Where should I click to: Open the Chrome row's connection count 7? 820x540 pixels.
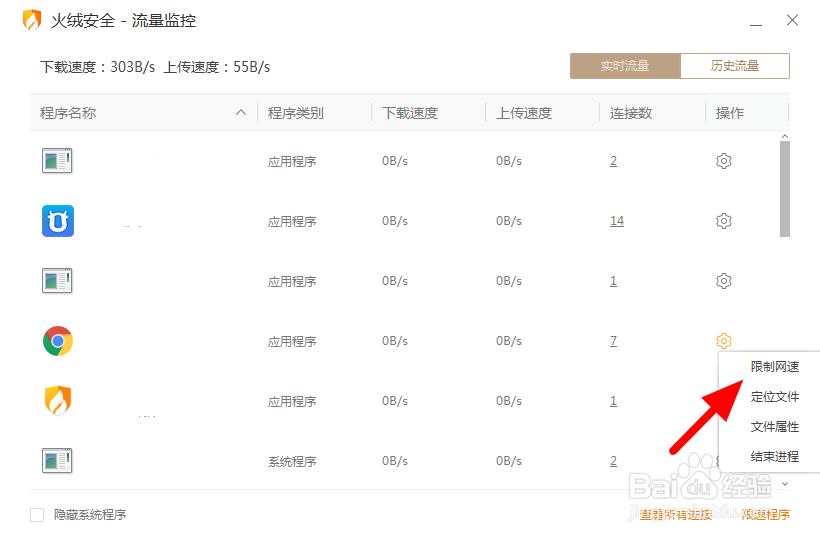point(613,341)
